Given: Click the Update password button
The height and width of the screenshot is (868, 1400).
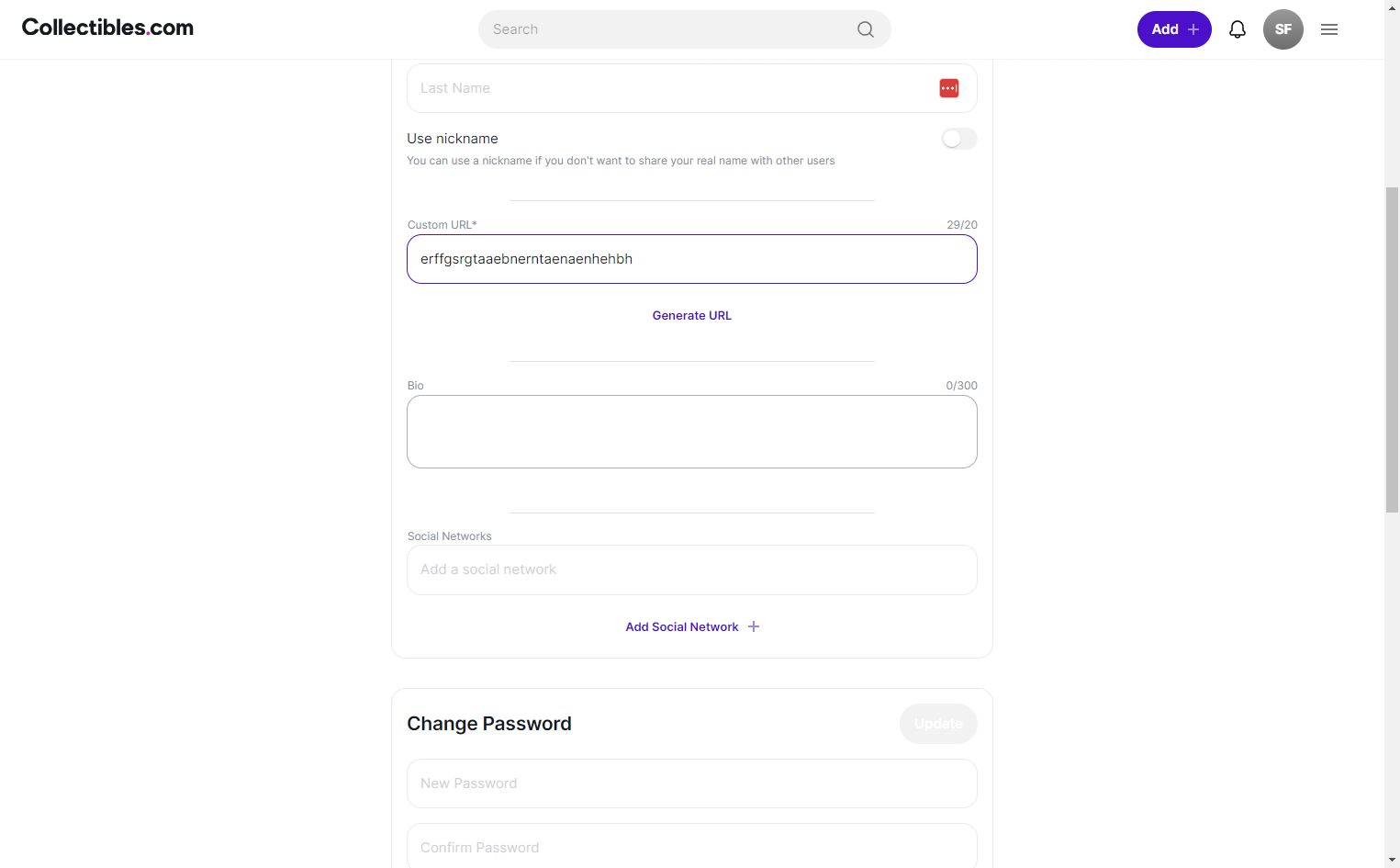Looking at the screenshot, I should click(938, 724).
